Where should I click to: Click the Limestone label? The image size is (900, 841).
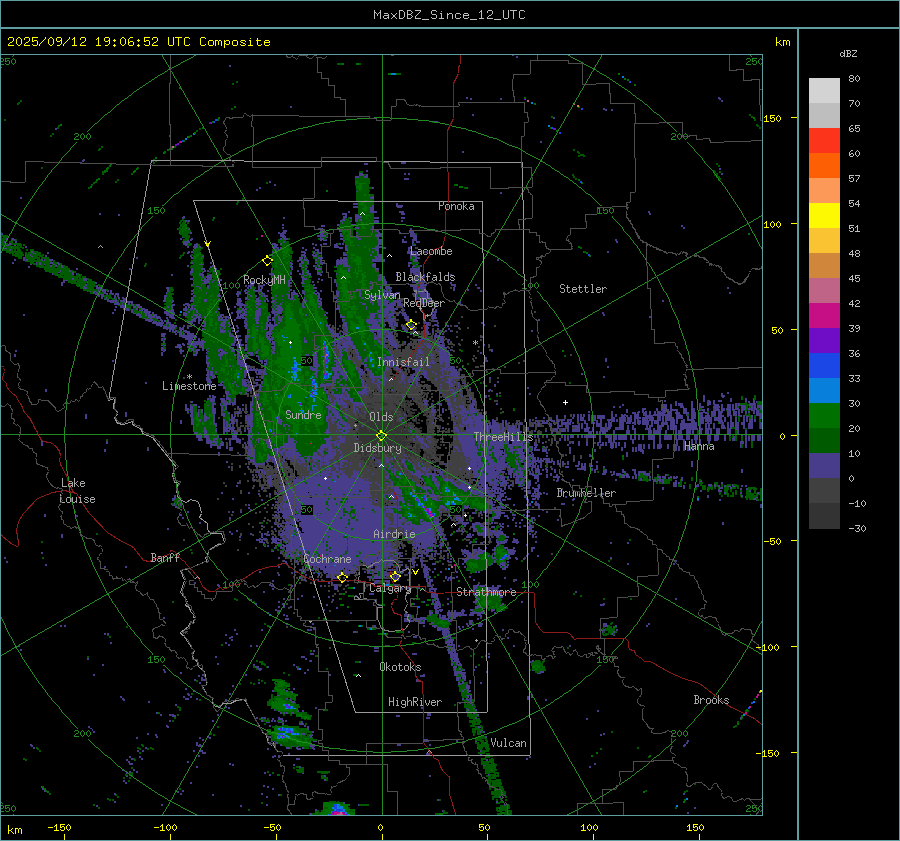(x=189, y=386)
